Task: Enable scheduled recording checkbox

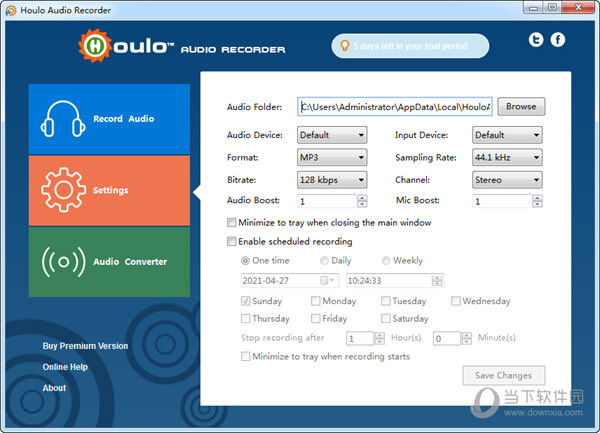Action: click(x=231, y=241)
